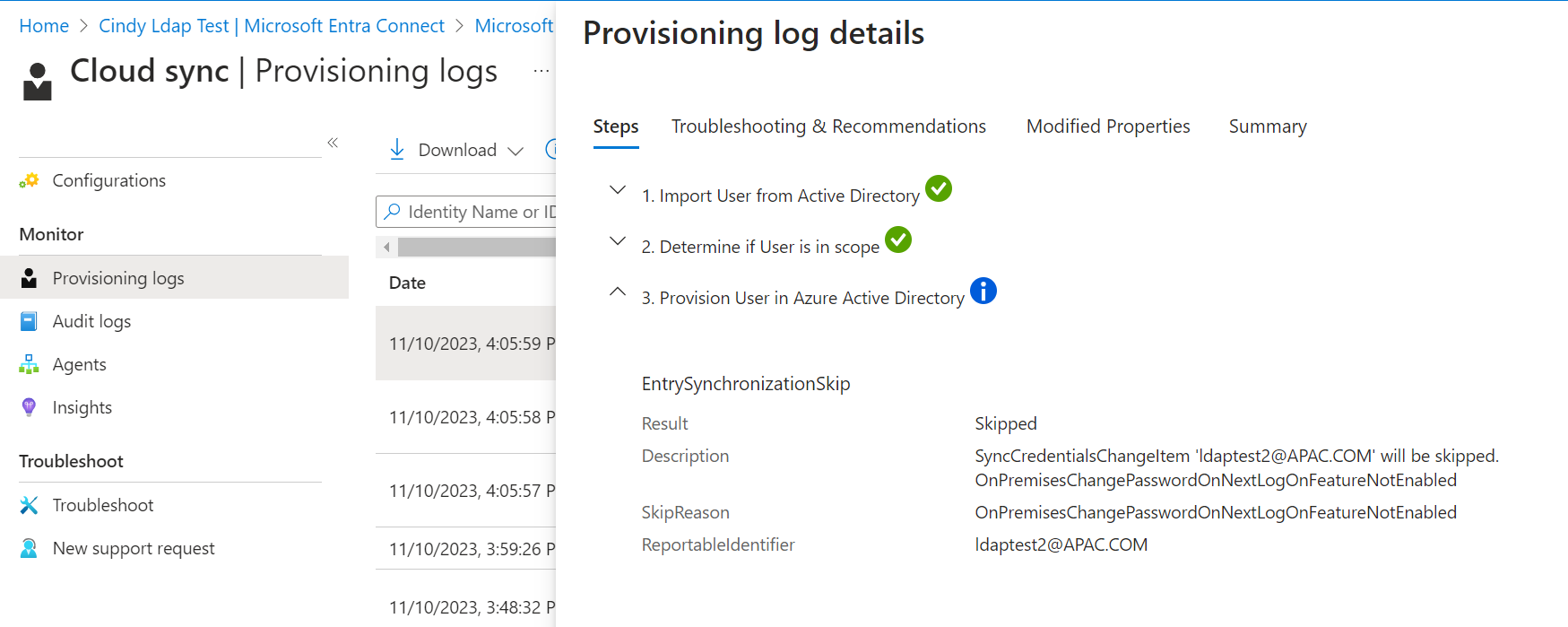Screen dimensions: 1568x627
Task: Click the Insights lightbulb icon
Action: click(29, 407)
